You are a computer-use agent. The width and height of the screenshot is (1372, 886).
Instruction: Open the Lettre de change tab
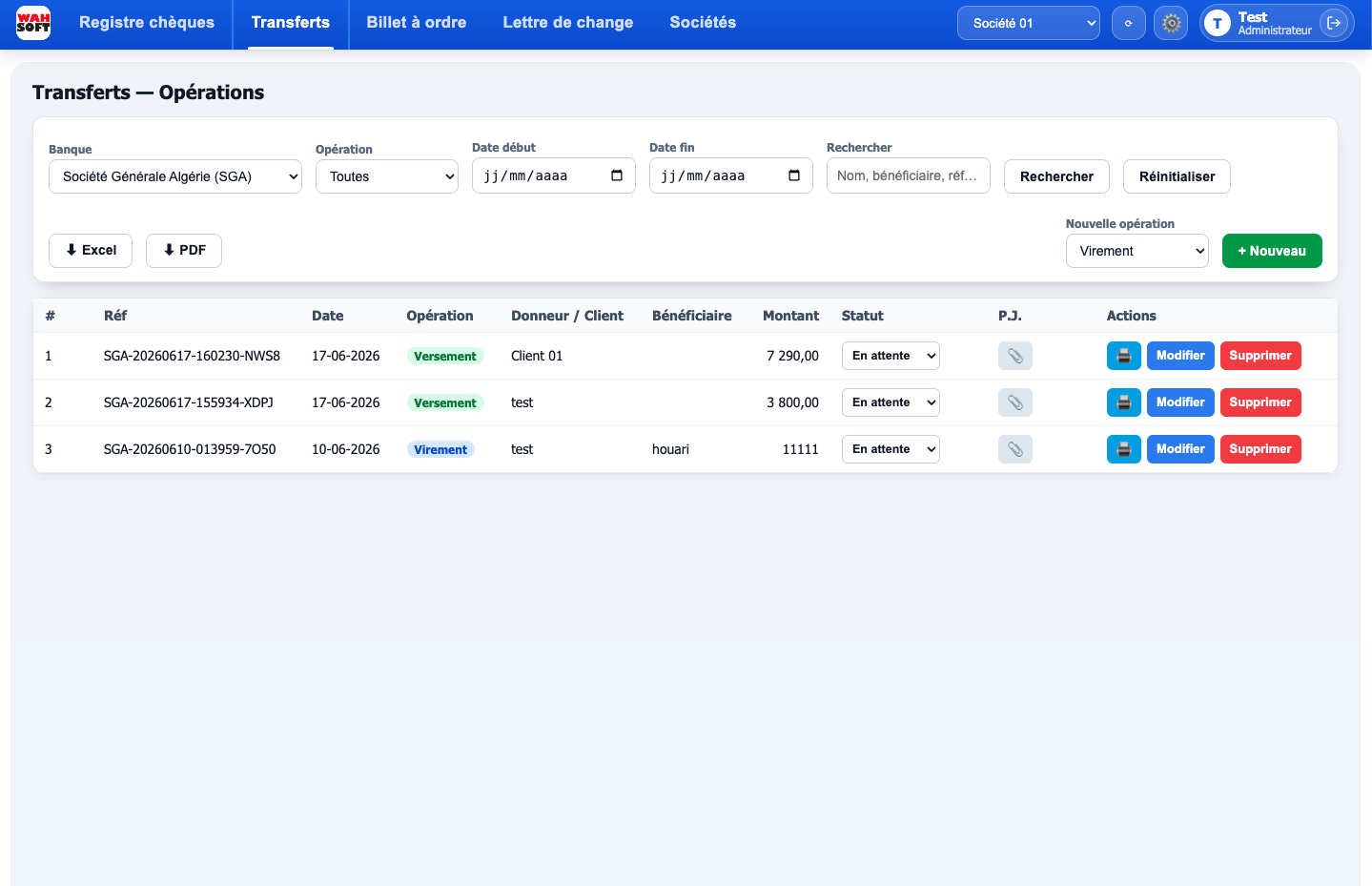(568, 23)
